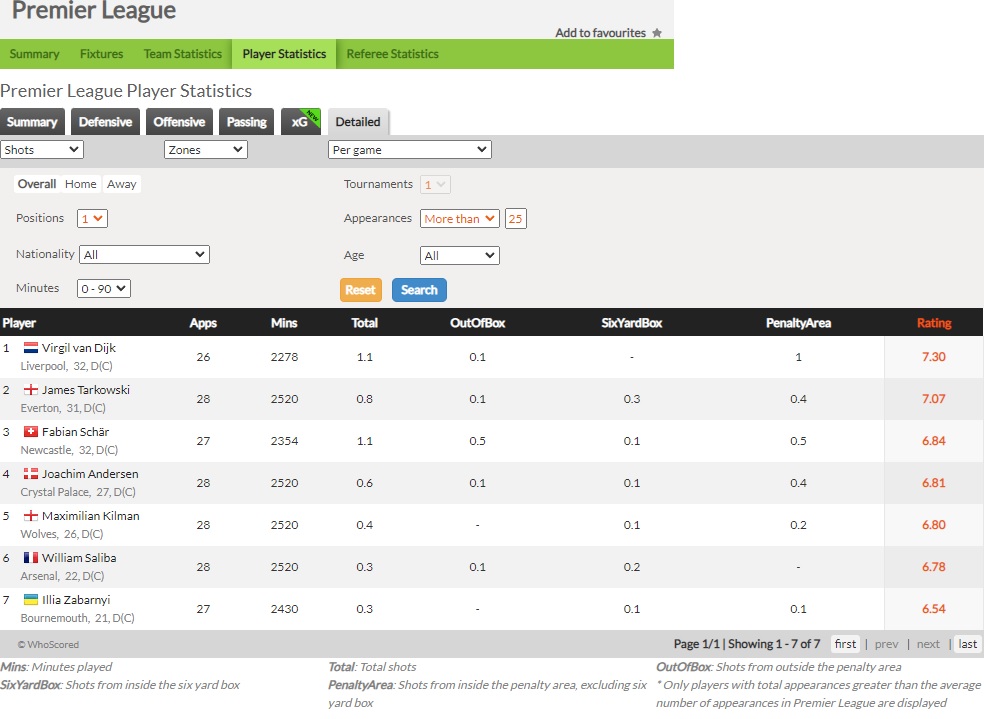988x719 pixels.
Task: Open the Appearances More than dropdown
Action: 459,219
